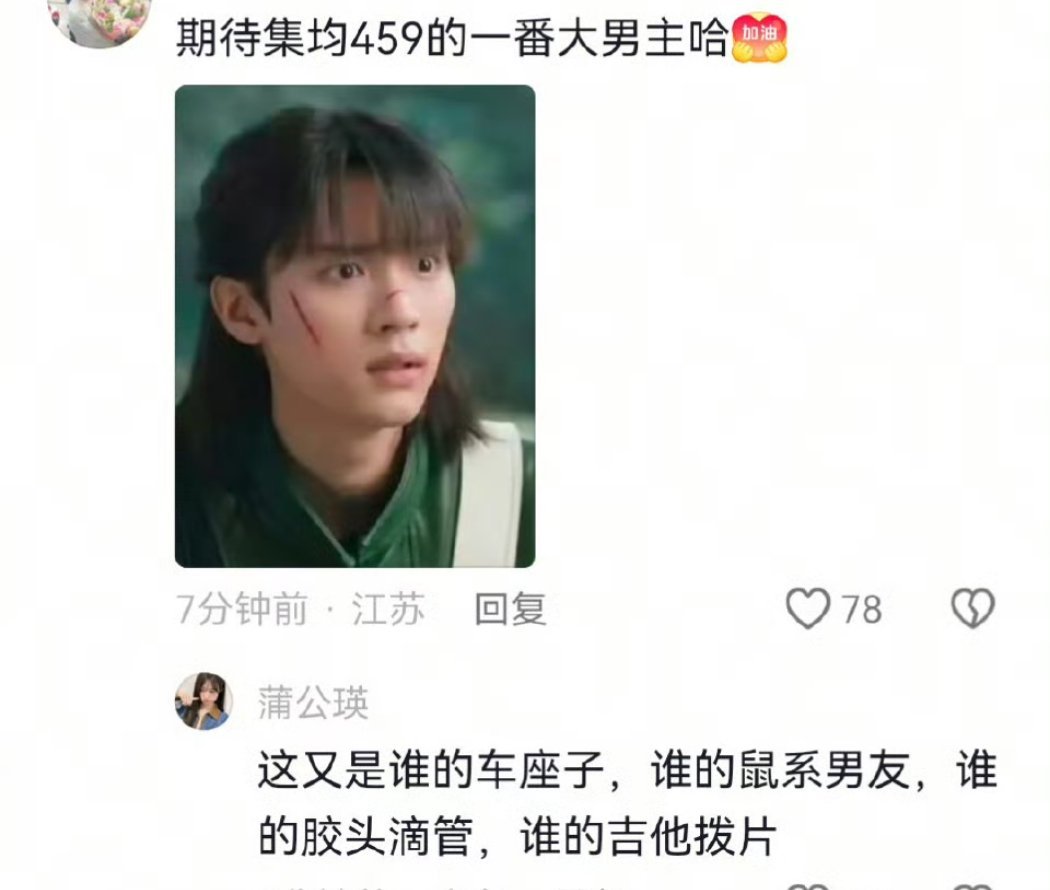Viewport: 1050px width, 890px height.
Task: Tap the 7分钟前 timestamp
Action: coord(242,609)
